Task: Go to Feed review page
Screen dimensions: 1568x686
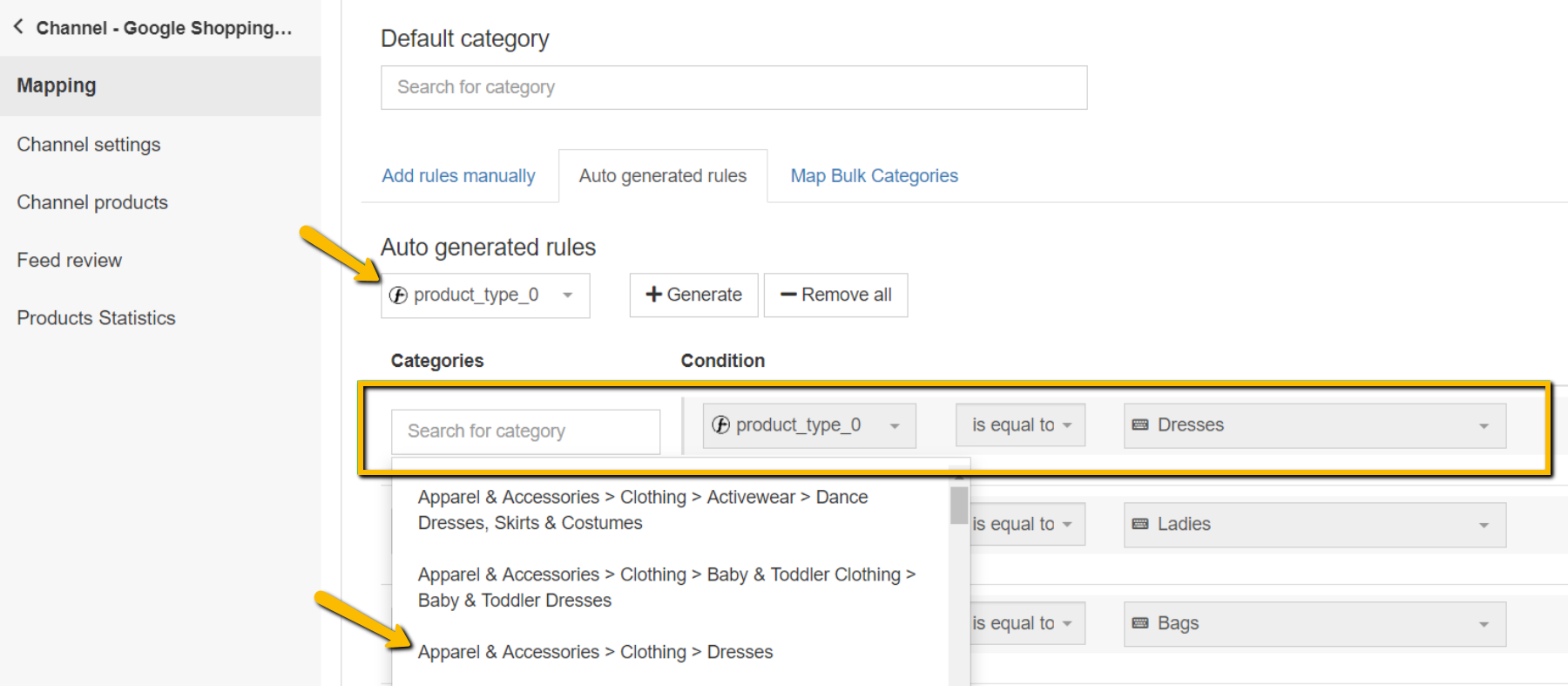Action: [70, 261]
